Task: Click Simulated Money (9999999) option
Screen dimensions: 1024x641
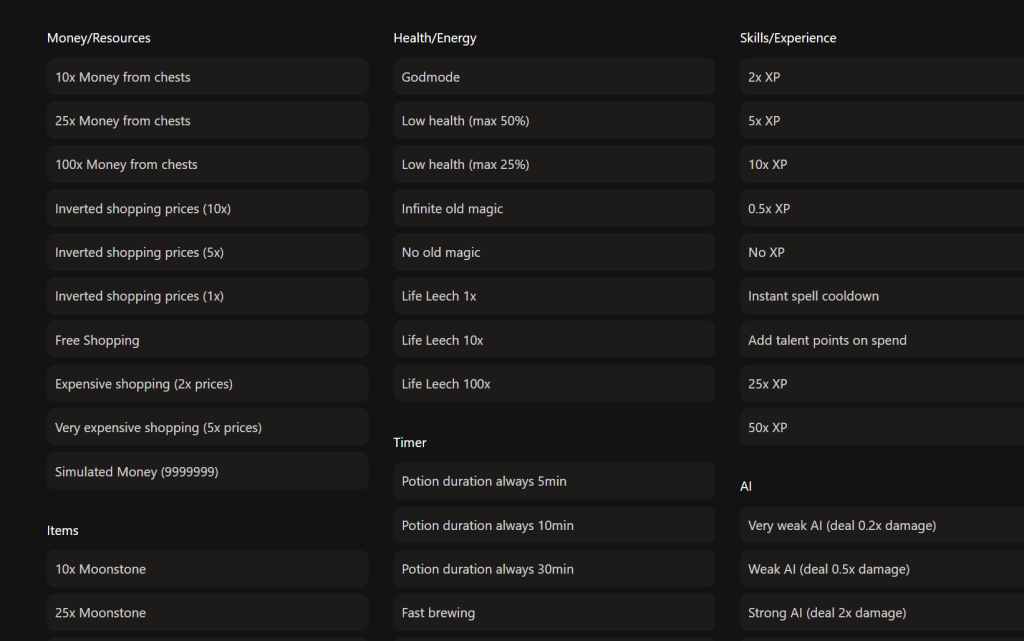Action: (x=207, y=472)
